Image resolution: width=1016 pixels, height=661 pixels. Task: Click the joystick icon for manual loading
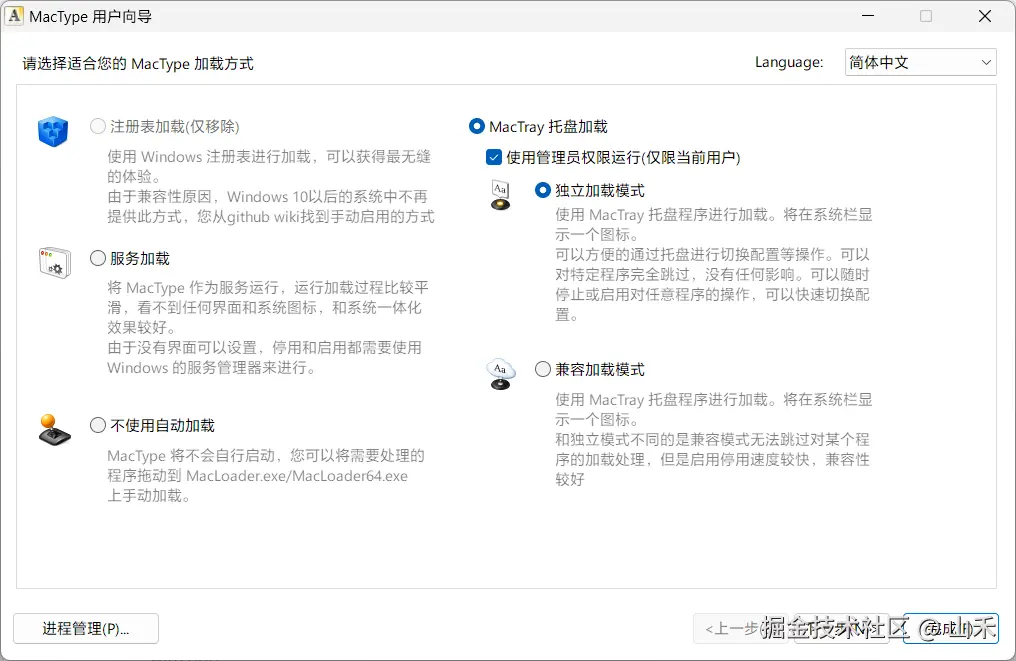(x=54, y=430)
